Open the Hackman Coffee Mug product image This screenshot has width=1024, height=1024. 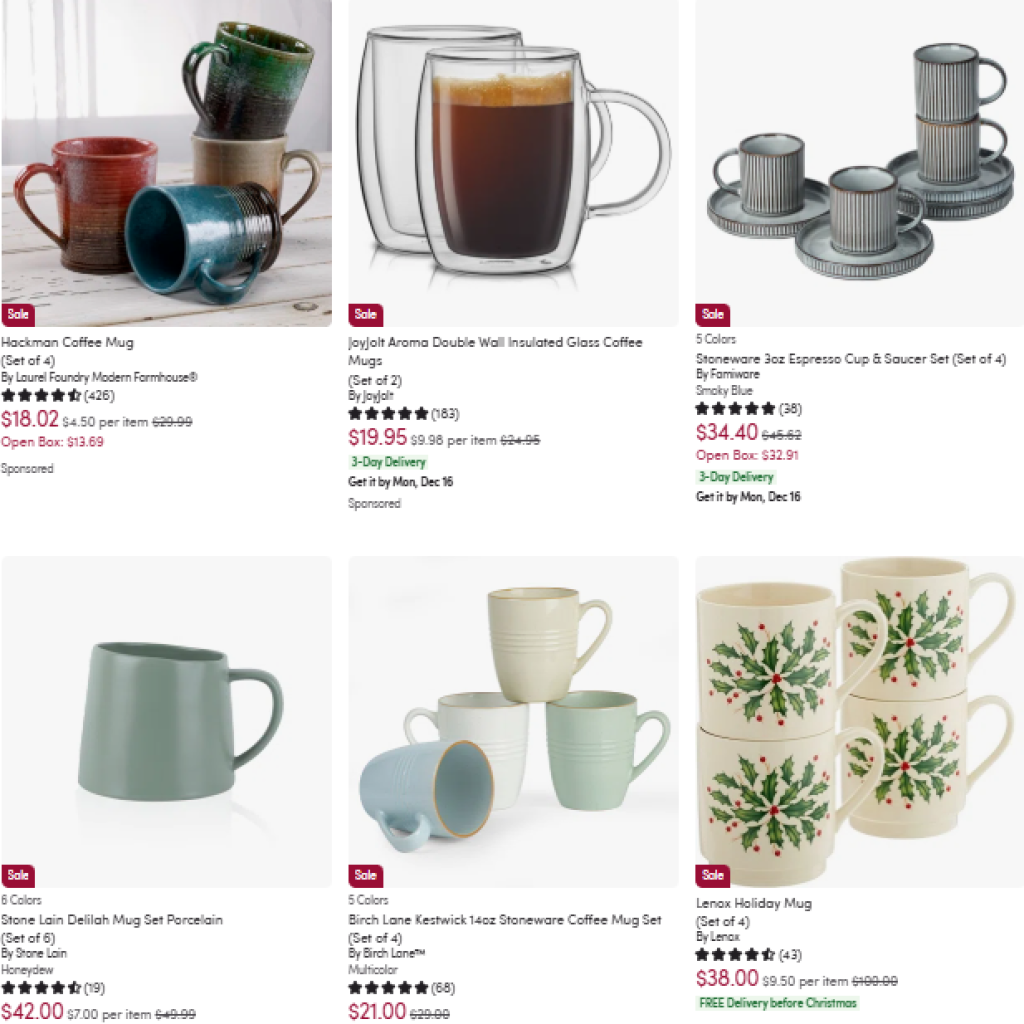click(167, 163)
